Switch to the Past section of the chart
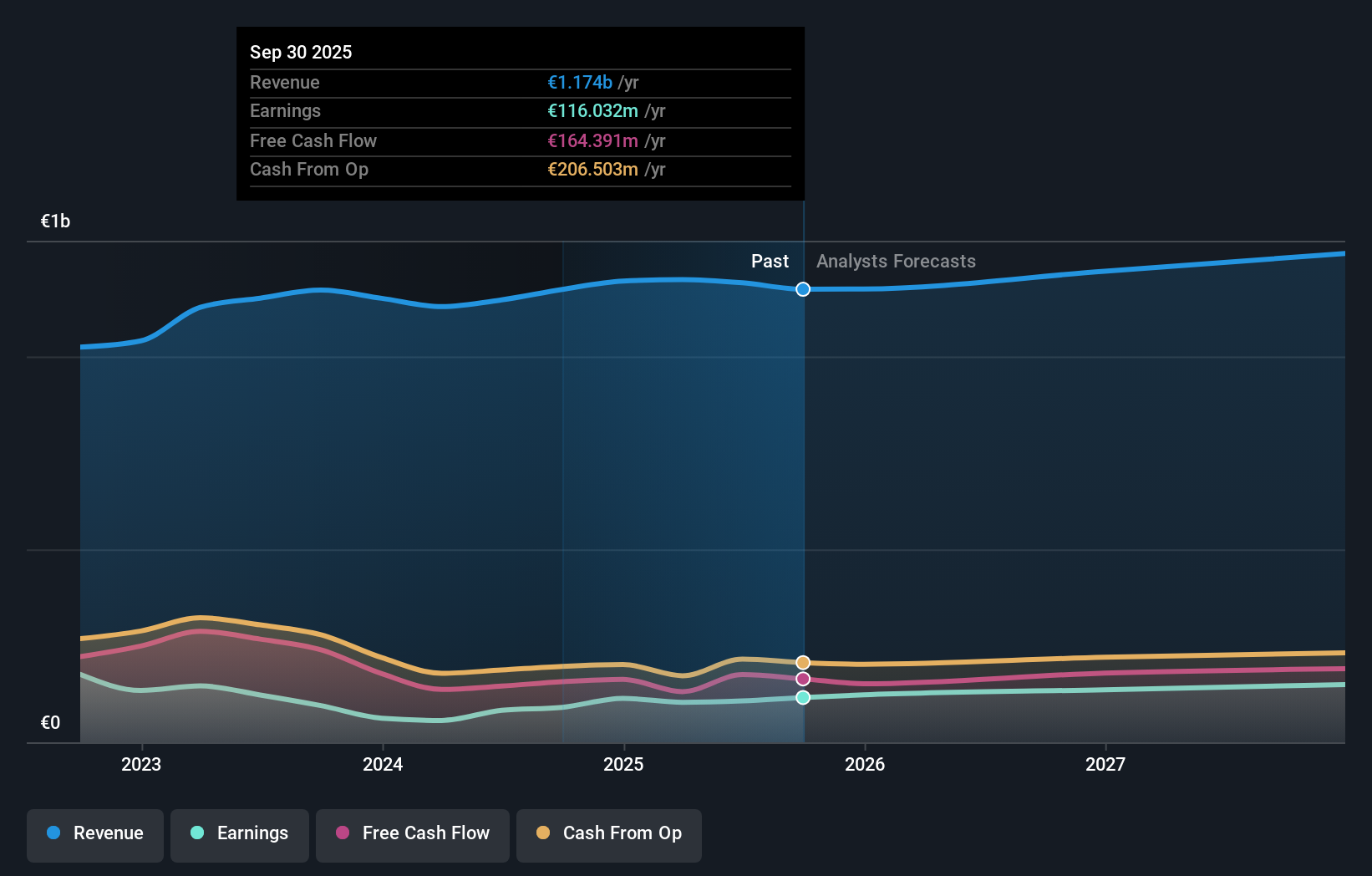1372x876 pixels. point(770,261)
